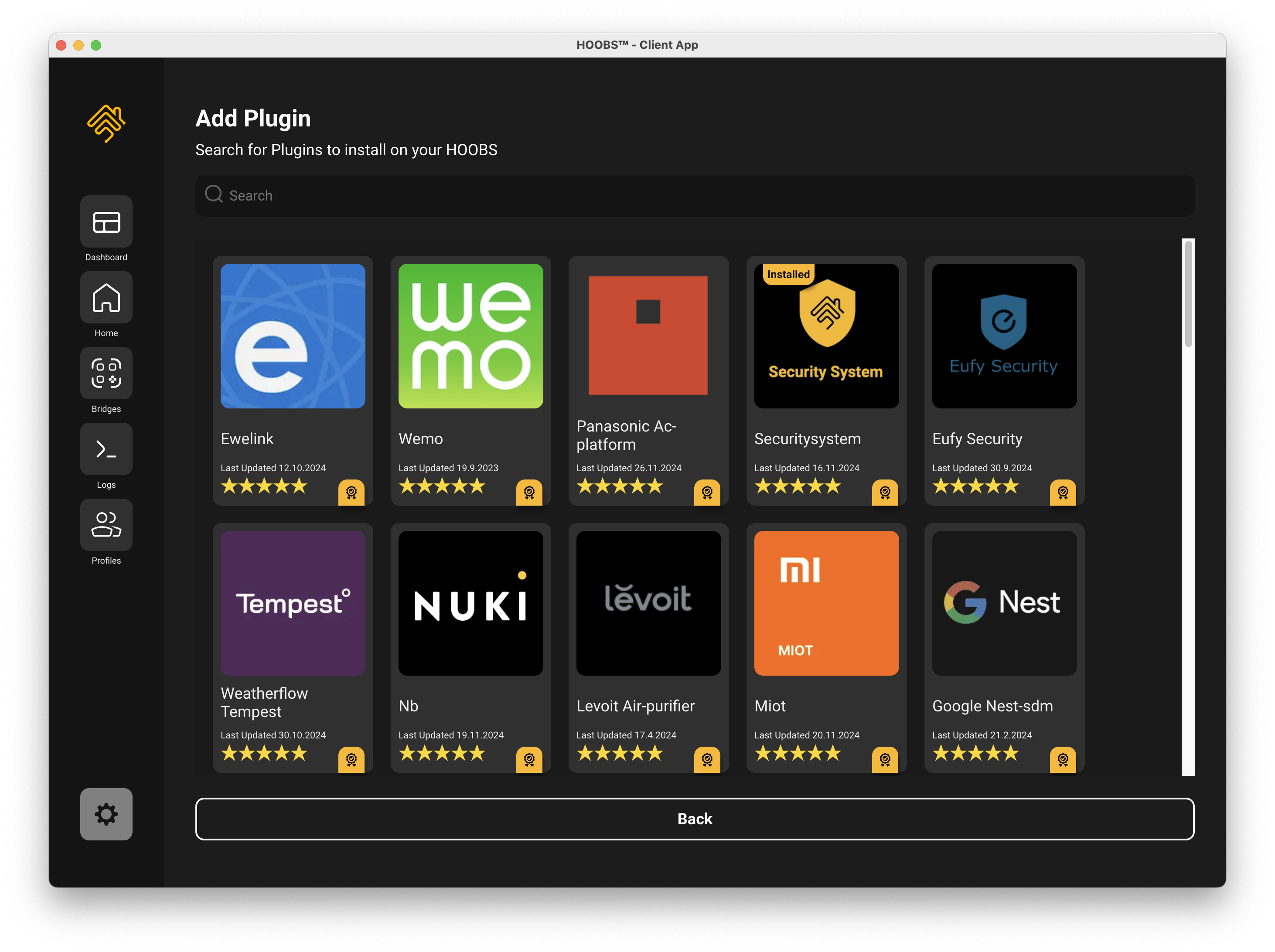
Task: Open the Dashboard sidebar icon
Action: point(106,222)
